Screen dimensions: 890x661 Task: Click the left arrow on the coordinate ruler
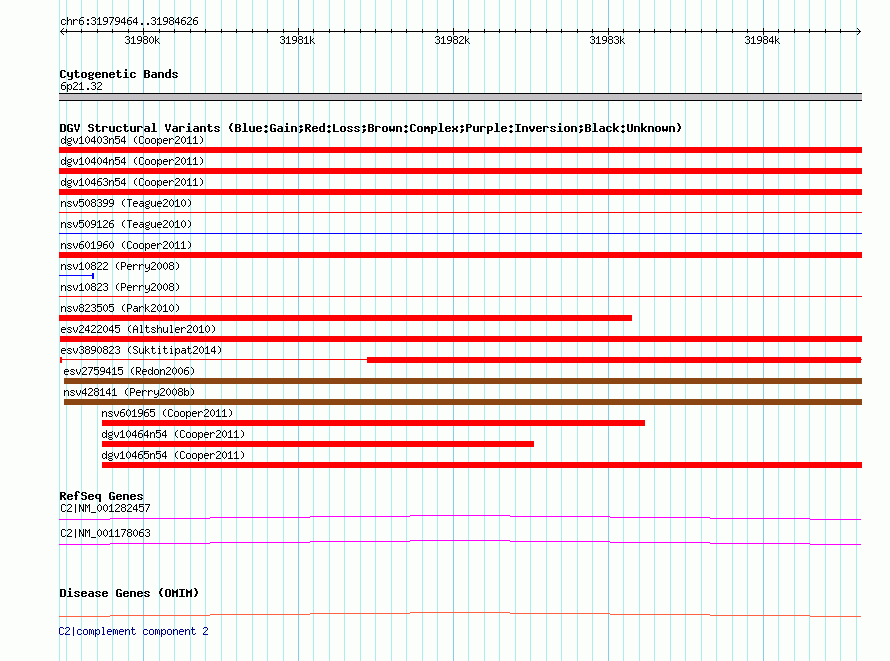pyautogui.click(x=62, y=32)
